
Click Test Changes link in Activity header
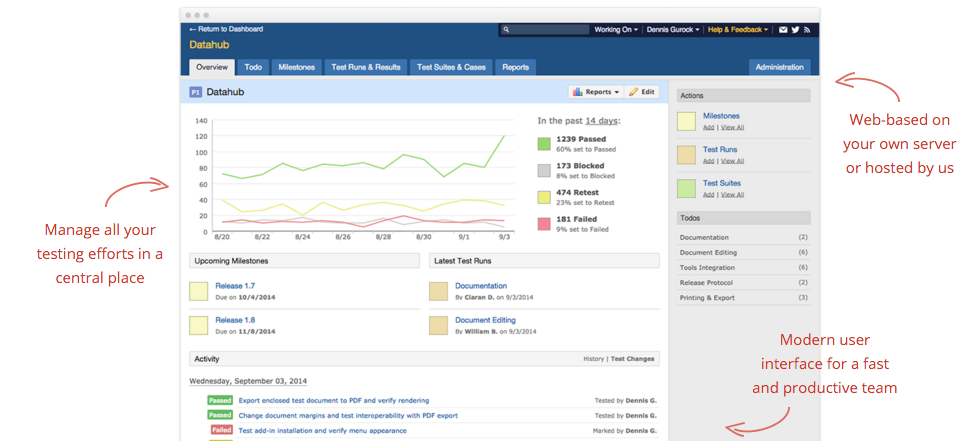[632, 359]
